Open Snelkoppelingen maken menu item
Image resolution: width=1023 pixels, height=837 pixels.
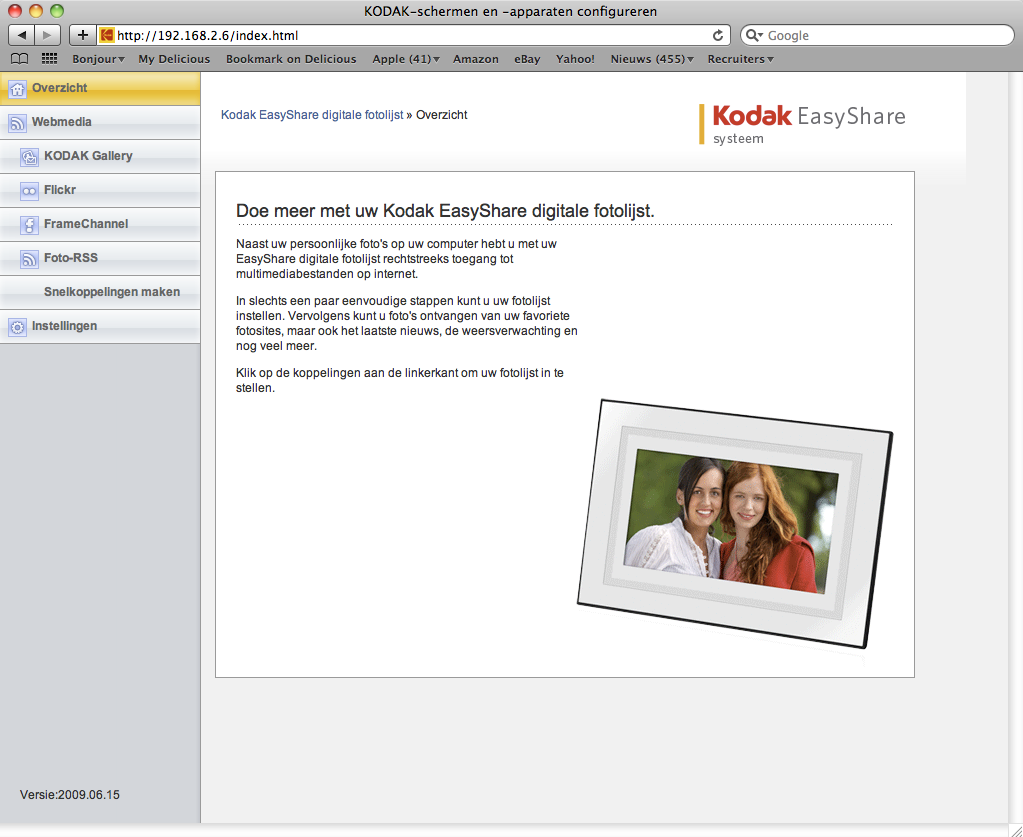(x=112, y=292)
